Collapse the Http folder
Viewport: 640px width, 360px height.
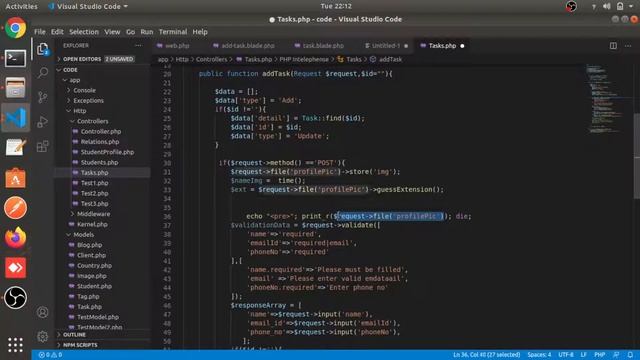(103, 111)
